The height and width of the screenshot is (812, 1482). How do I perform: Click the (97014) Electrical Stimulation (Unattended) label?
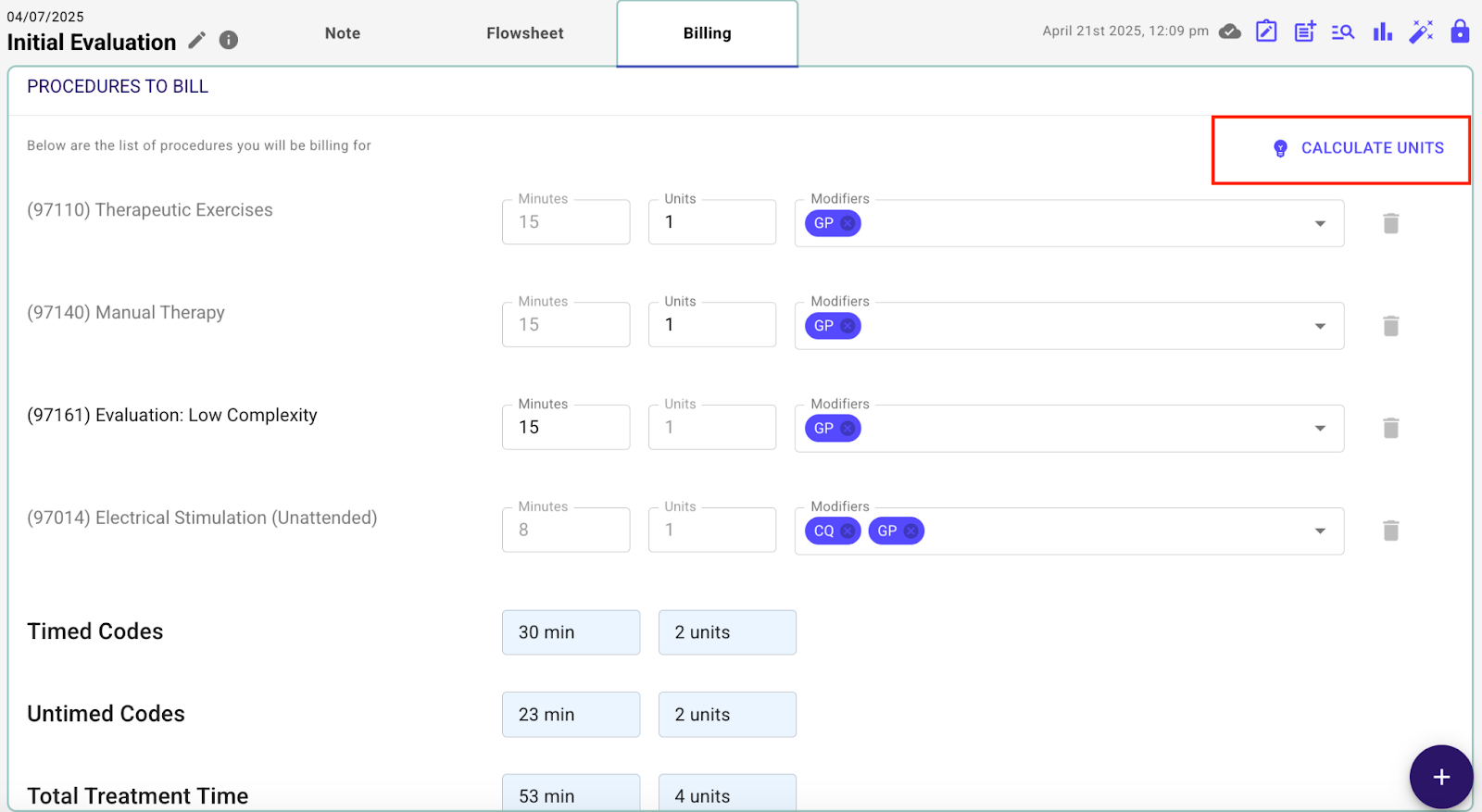coord(202,518)
